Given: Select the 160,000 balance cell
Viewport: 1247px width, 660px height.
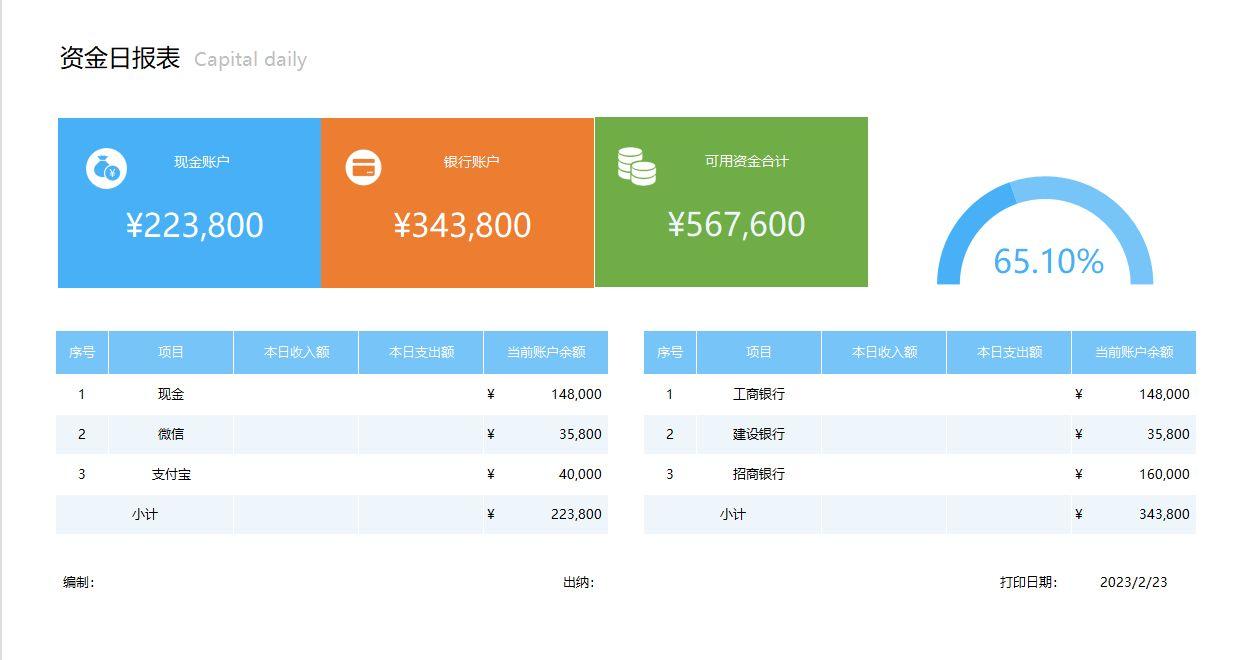Looking at the screenshot, I should 1163,474.
